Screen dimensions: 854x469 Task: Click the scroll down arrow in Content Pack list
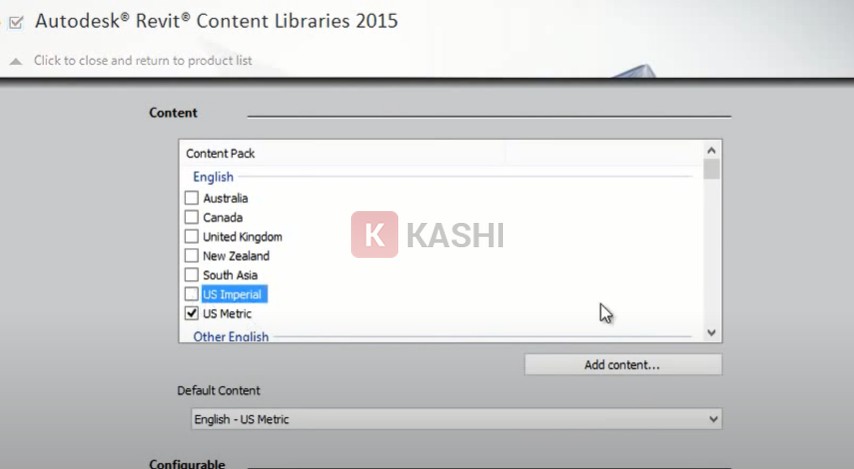point(711,333)
